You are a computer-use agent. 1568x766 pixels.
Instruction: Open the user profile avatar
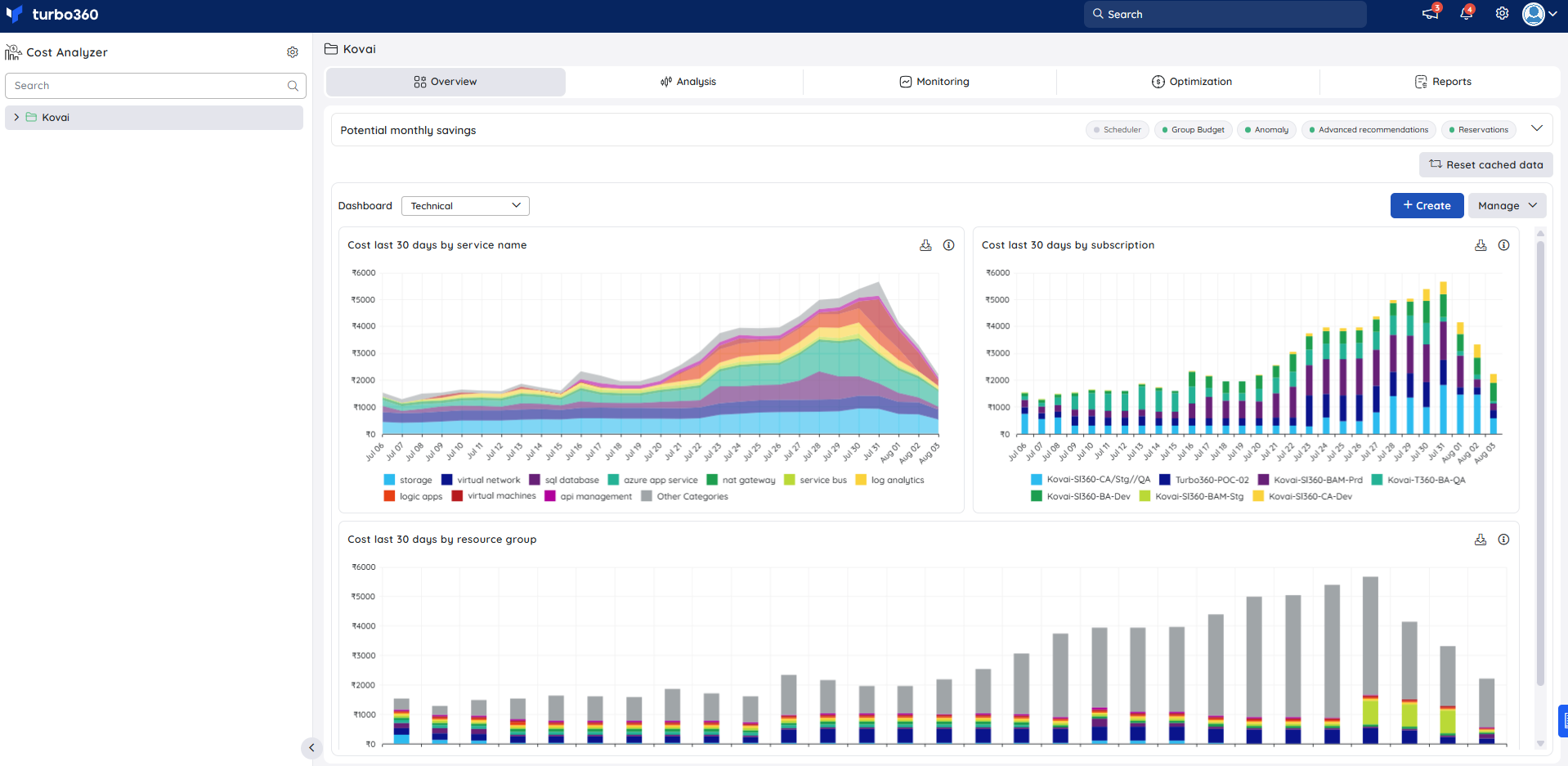[1534, 14]
